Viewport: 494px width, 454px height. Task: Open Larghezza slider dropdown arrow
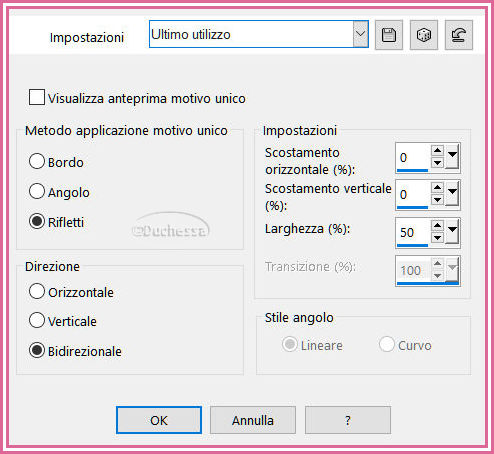pos(452,230)
